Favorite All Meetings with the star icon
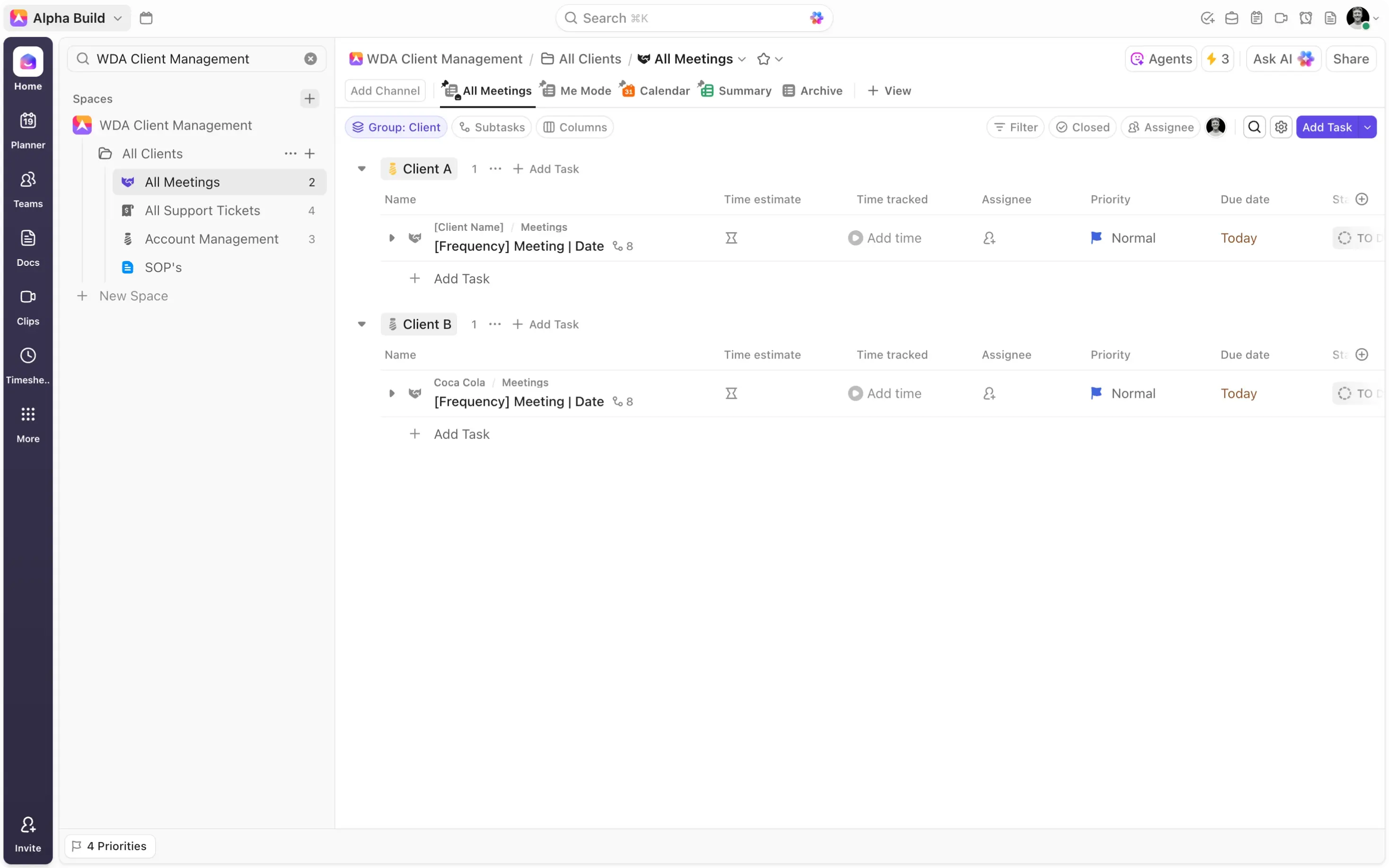The image size is (1389, 868). point(764,59)
